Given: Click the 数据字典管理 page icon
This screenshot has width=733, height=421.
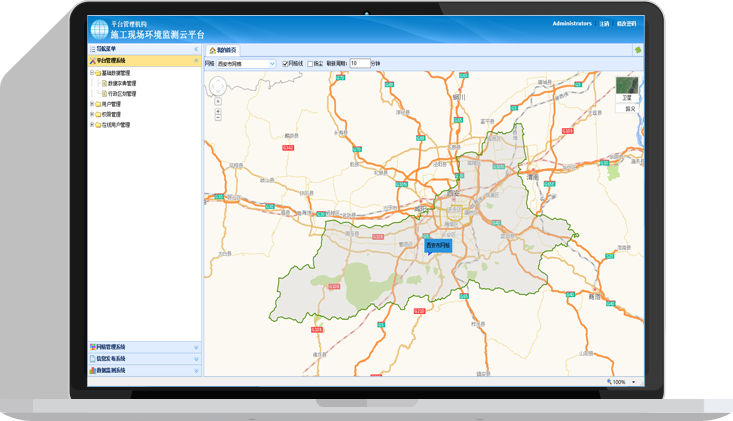Looking at the screenshot, I should 104,83.
